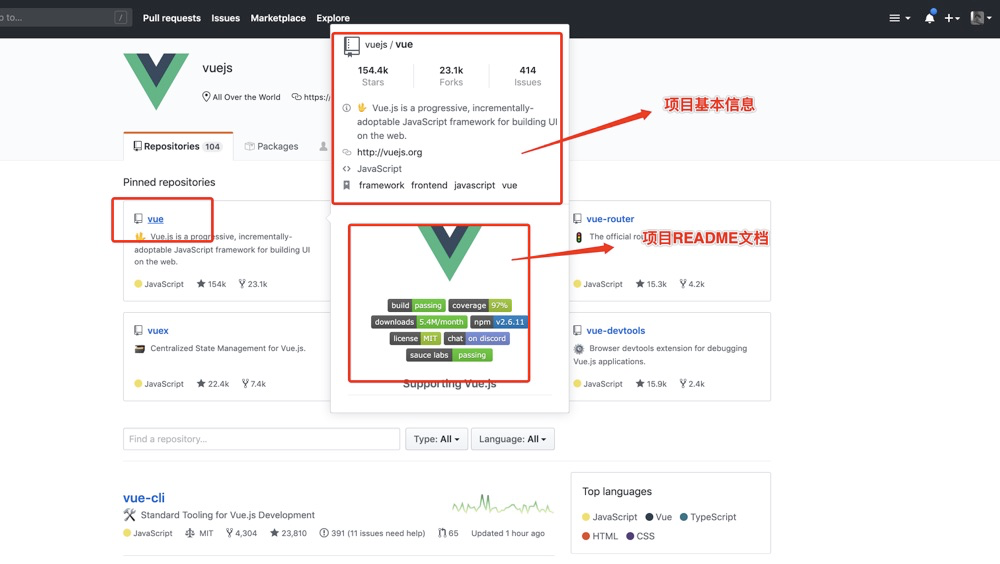Select the vue topic tag in hovercard

[x=510, y=185]
